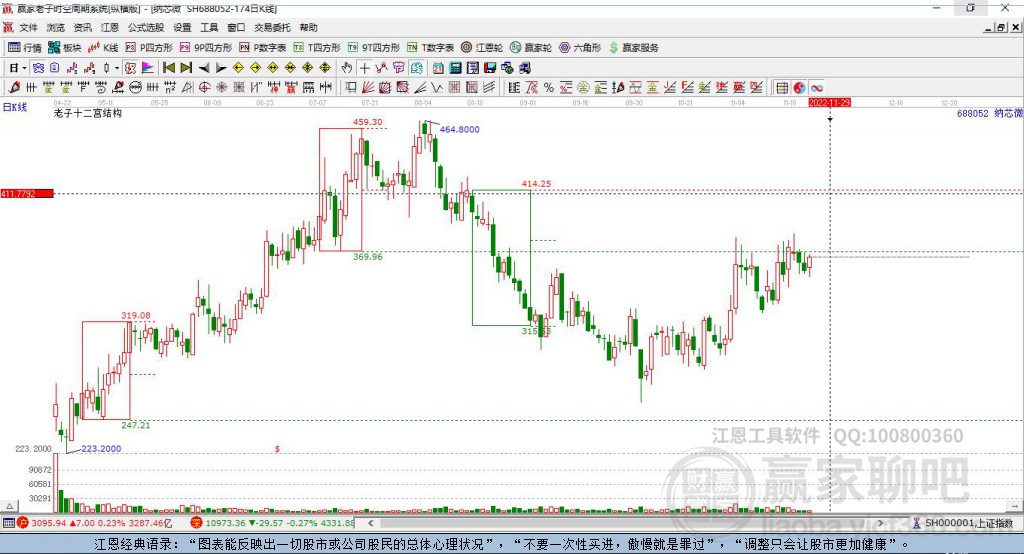Screen dimensions: 1024x554
Task: Jump to first bar button
Action: (168, 68)
